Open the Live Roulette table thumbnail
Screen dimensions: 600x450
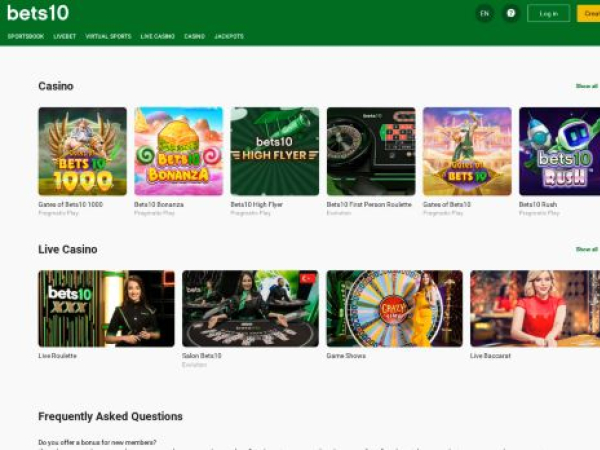click(x=106, y=308)
